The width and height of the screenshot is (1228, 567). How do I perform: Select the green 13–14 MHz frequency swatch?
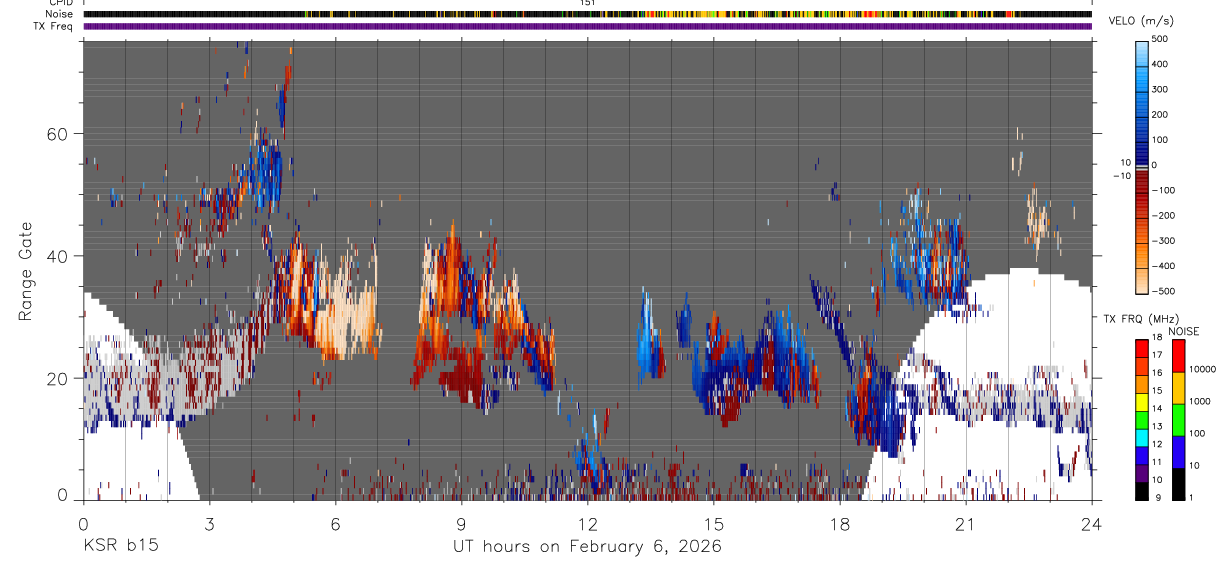click(x=1142, y=418)
